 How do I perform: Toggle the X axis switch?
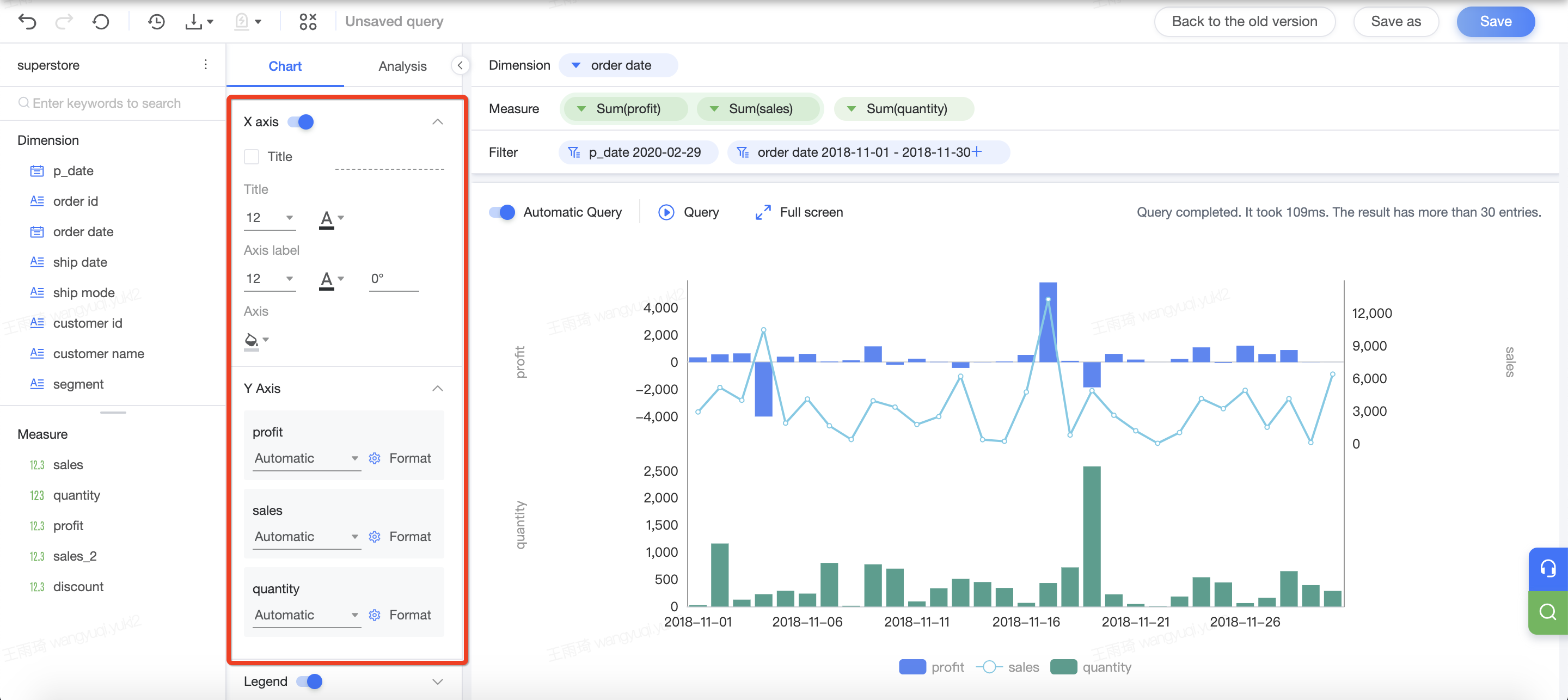click(301, 122)
